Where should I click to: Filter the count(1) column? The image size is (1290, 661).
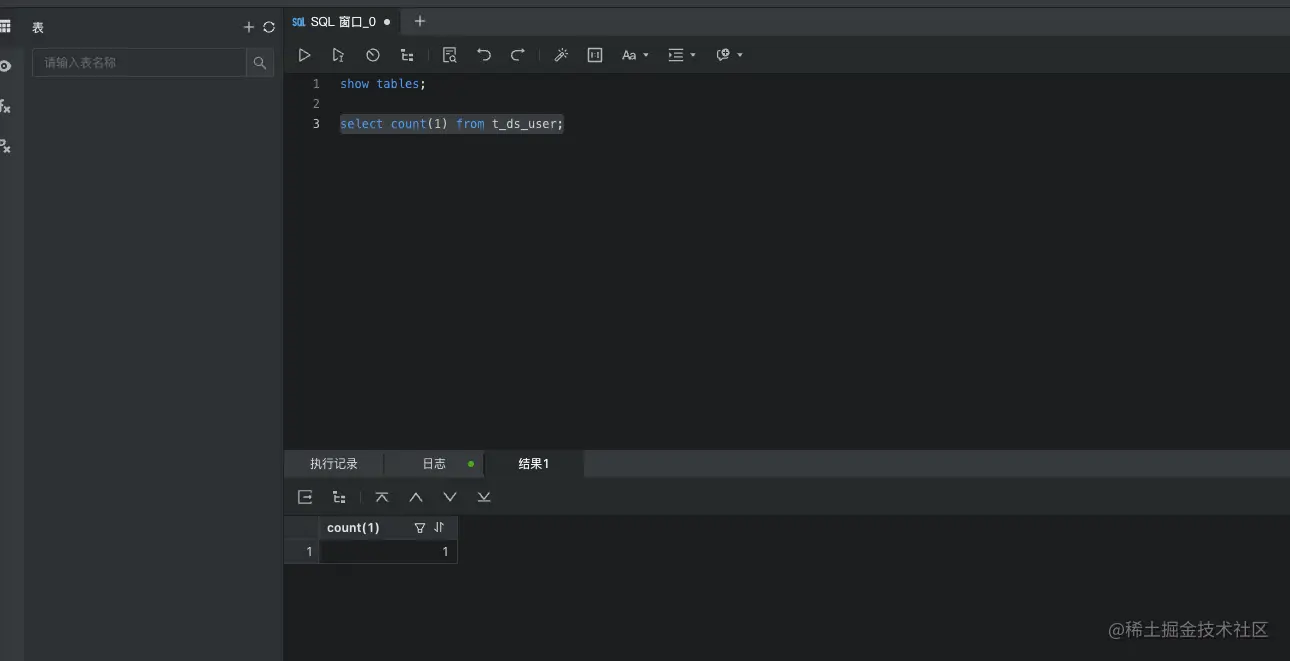coord(420,528)
